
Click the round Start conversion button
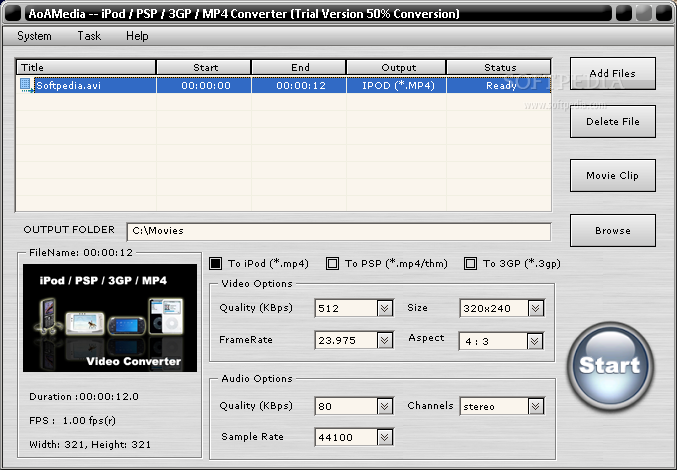[x=610, y=366]
